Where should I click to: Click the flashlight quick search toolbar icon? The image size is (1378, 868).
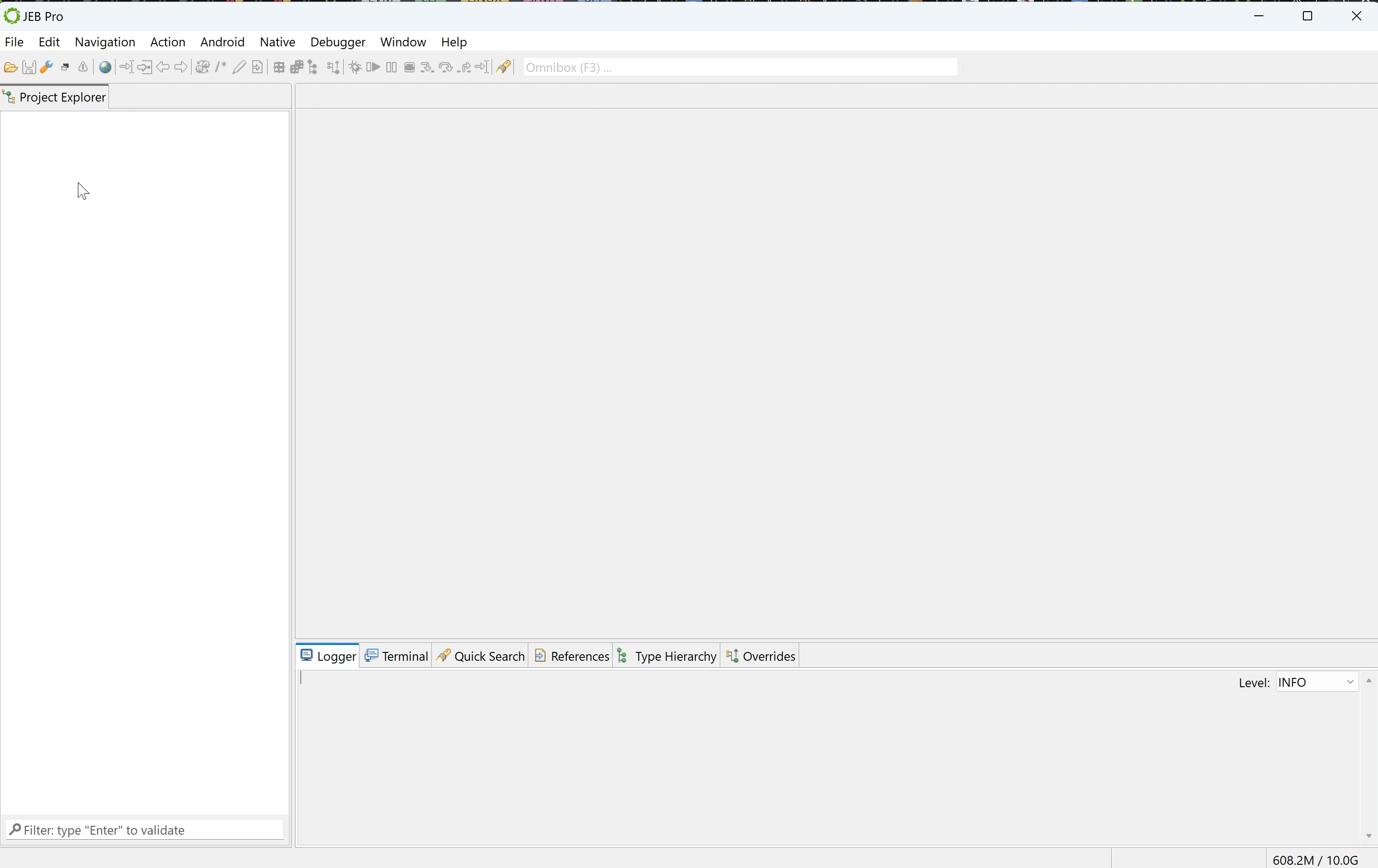coord(504,68)
